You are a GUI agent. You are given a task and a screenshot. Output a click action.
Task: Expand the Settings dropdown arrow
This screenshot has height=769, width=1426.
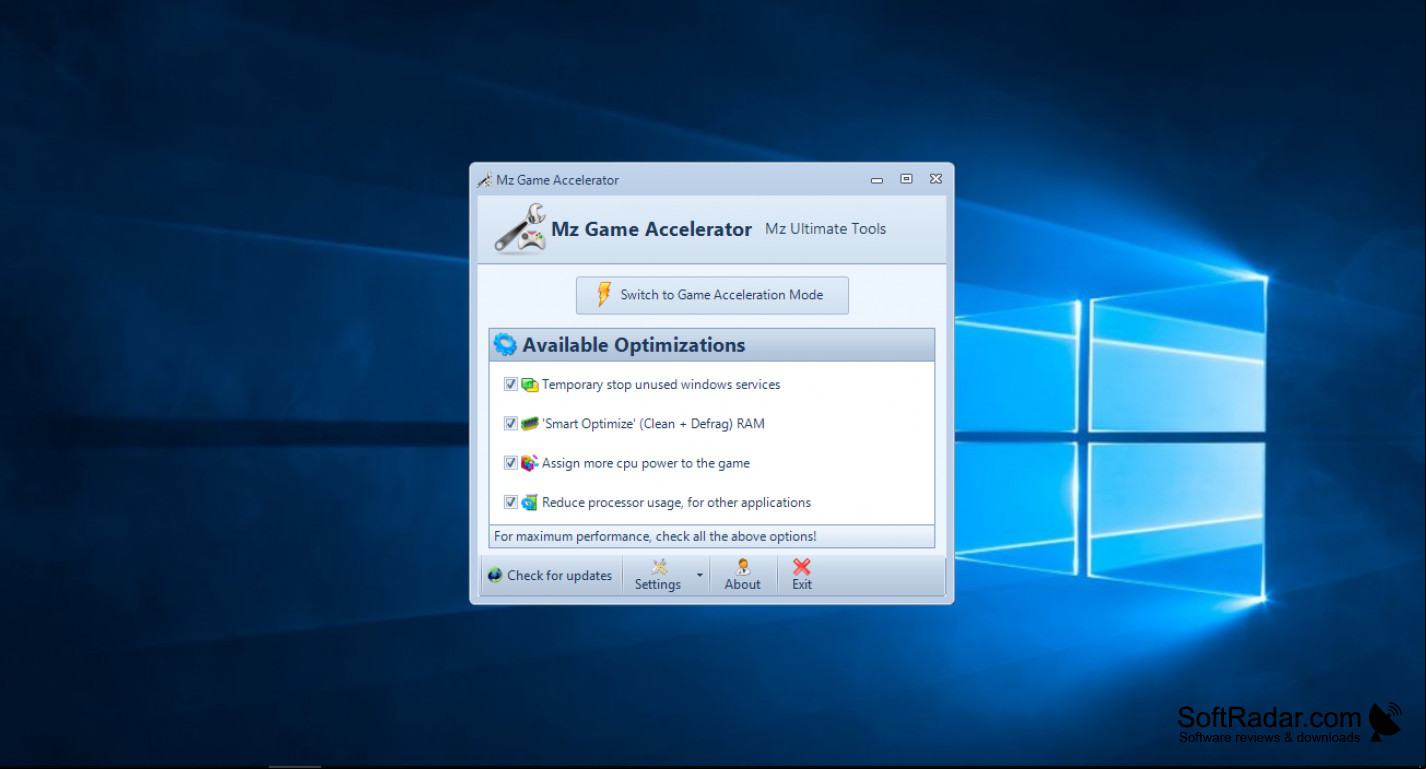coord(700,575)
